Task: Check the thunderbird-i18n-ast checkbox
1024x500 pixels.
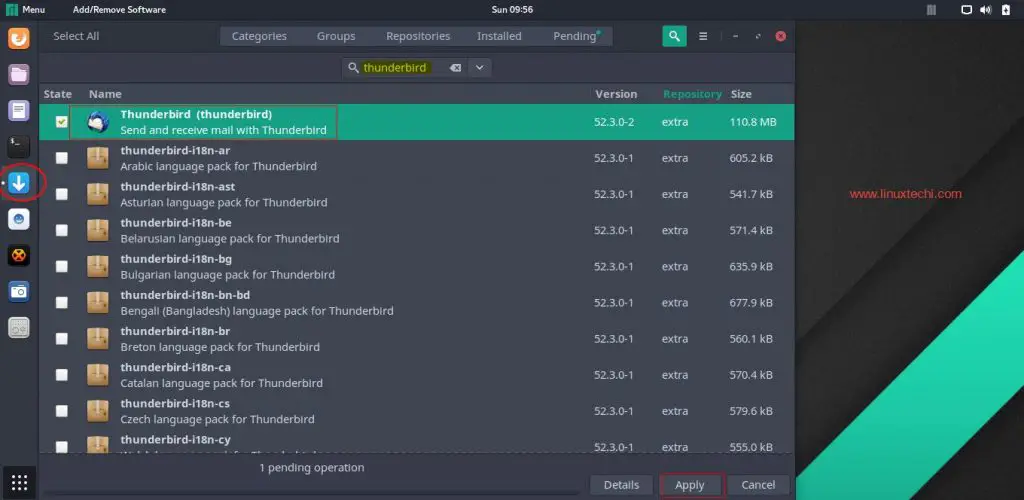Action: [x=61, y=194]
